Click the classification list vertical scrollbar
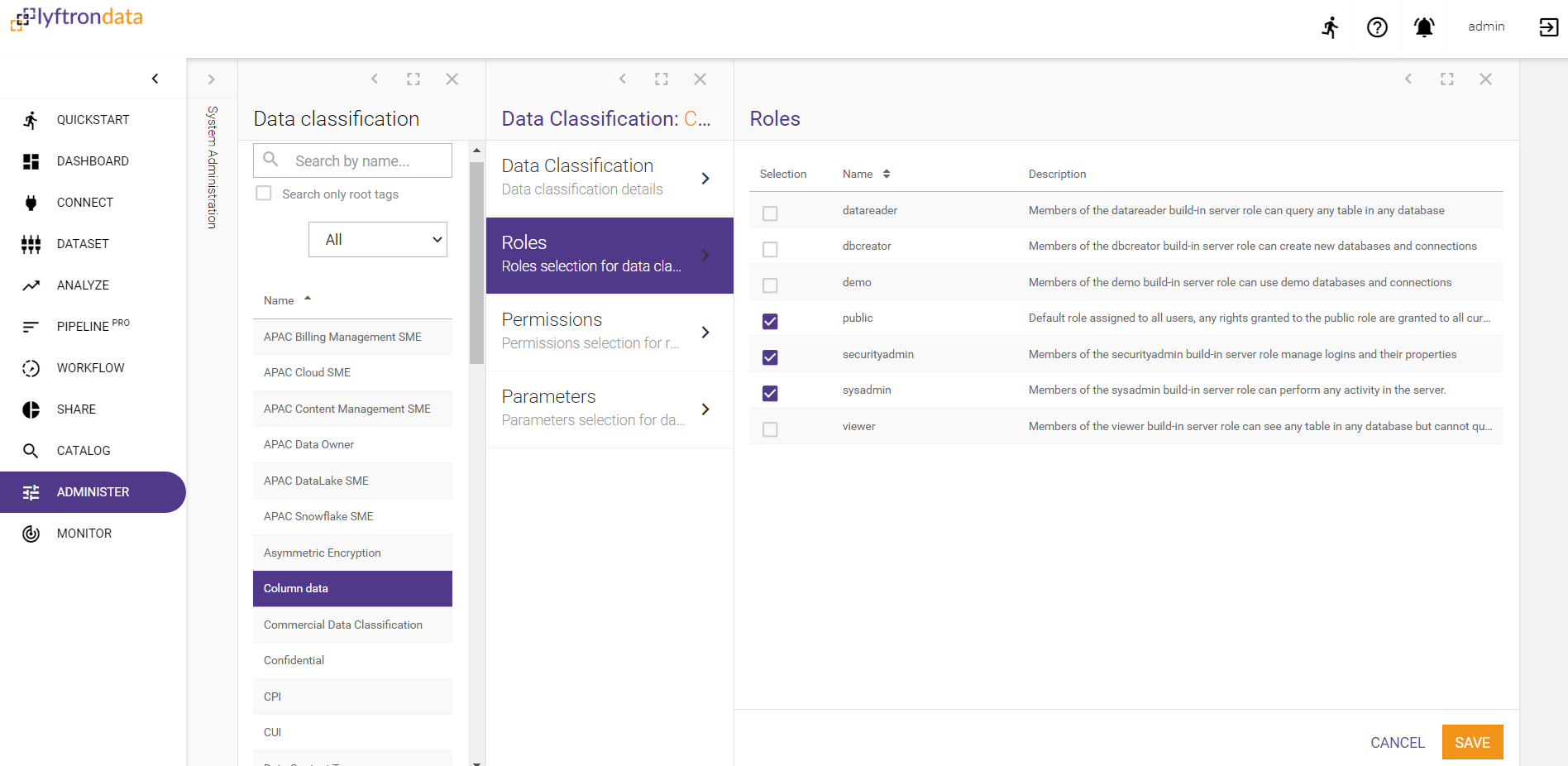 tap(476, 263)
